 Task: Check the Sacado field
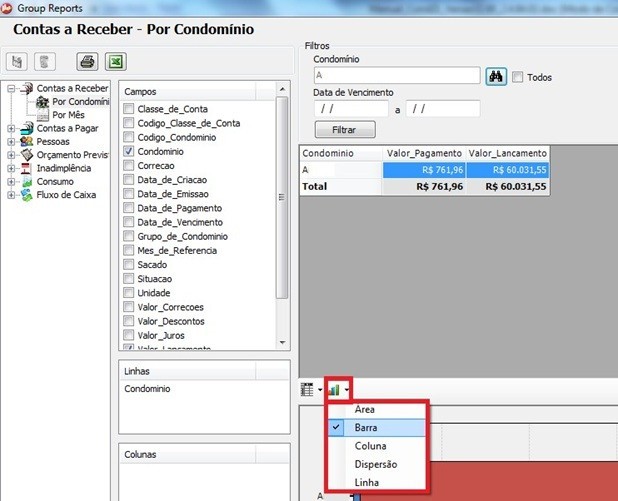(128, 264)
